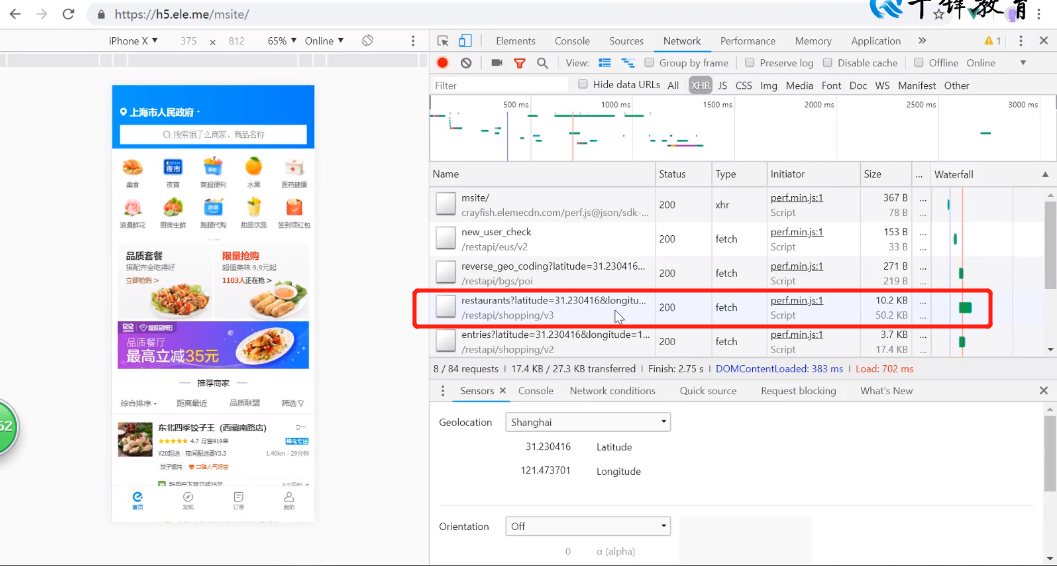Viewport: 1057px width, 566px height.
Task: Click perf.min.js:1 link in msite/ row
Action: coord(797,197)
